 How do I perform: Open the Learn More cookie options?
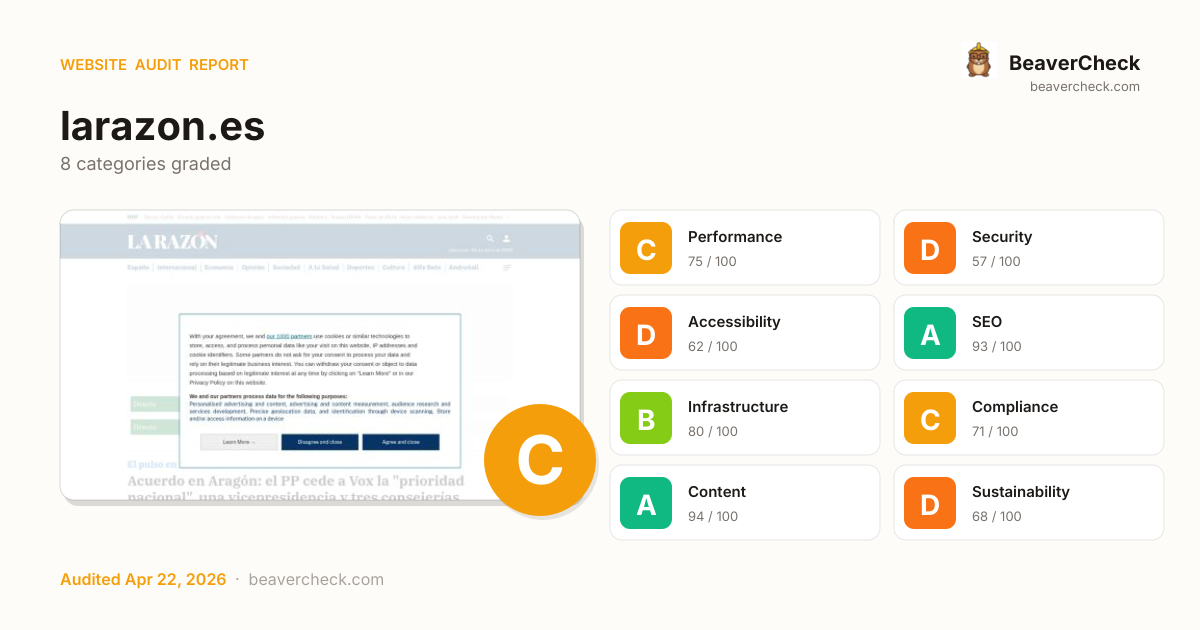239,441
